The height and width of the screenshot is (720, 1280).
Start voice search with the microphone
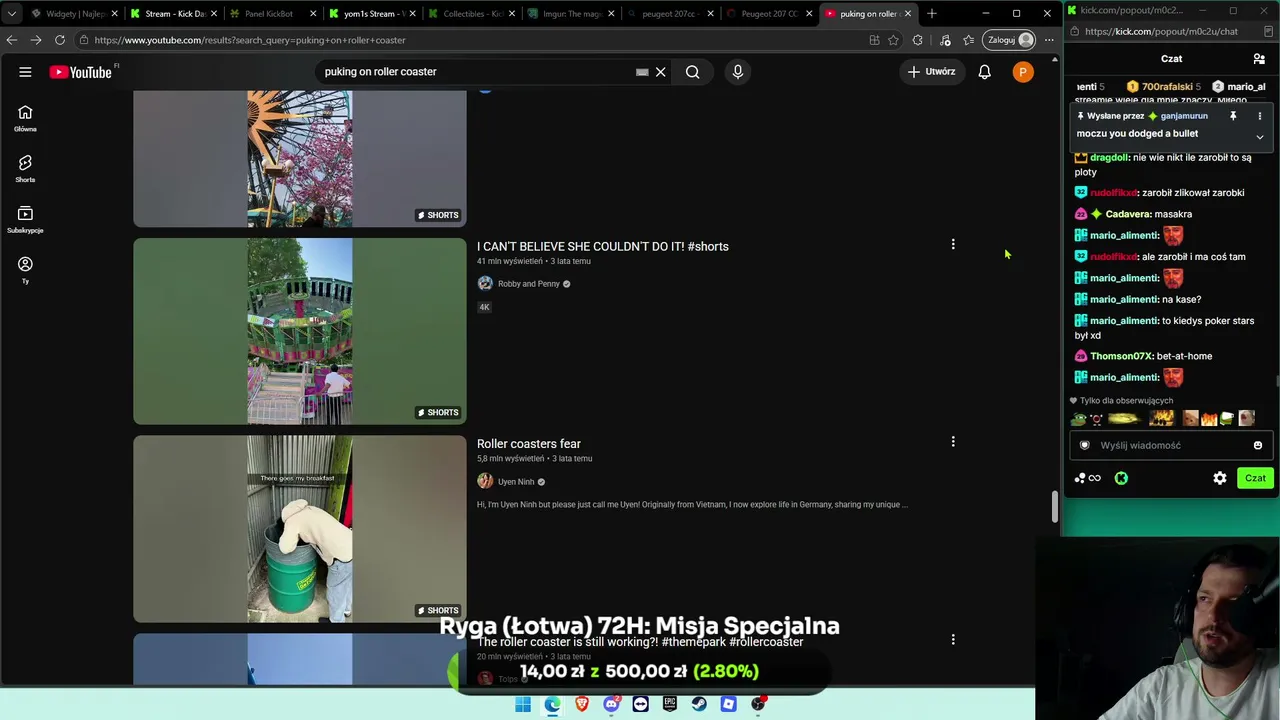pyautogui.click(x=738, y=72)
